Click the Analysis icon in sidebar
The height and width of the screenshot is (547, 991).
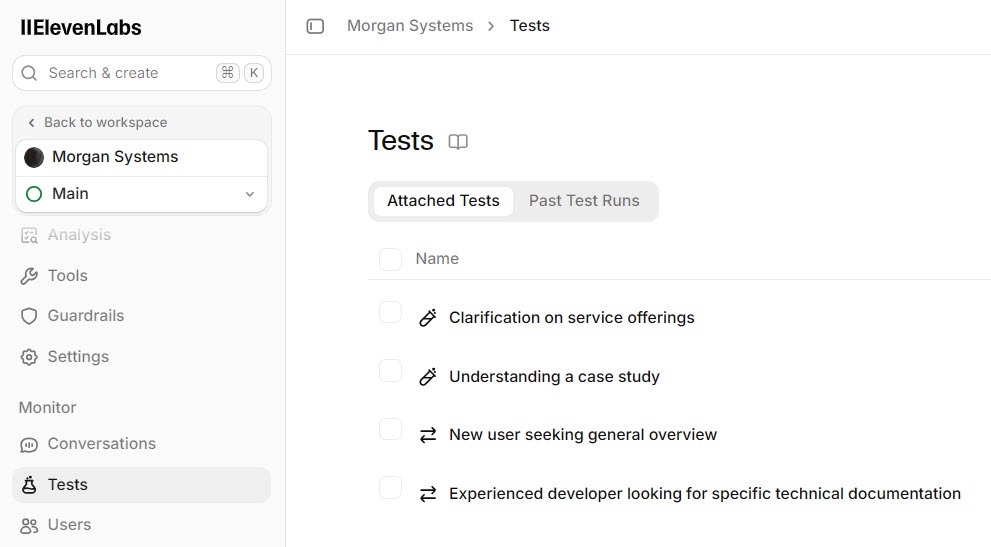point(29,235)
